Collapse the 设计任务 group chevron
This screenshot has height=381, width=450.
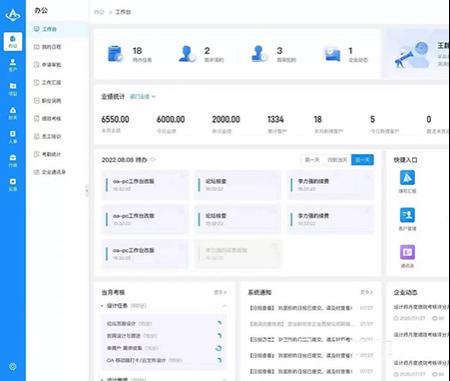tap(224, 306)
